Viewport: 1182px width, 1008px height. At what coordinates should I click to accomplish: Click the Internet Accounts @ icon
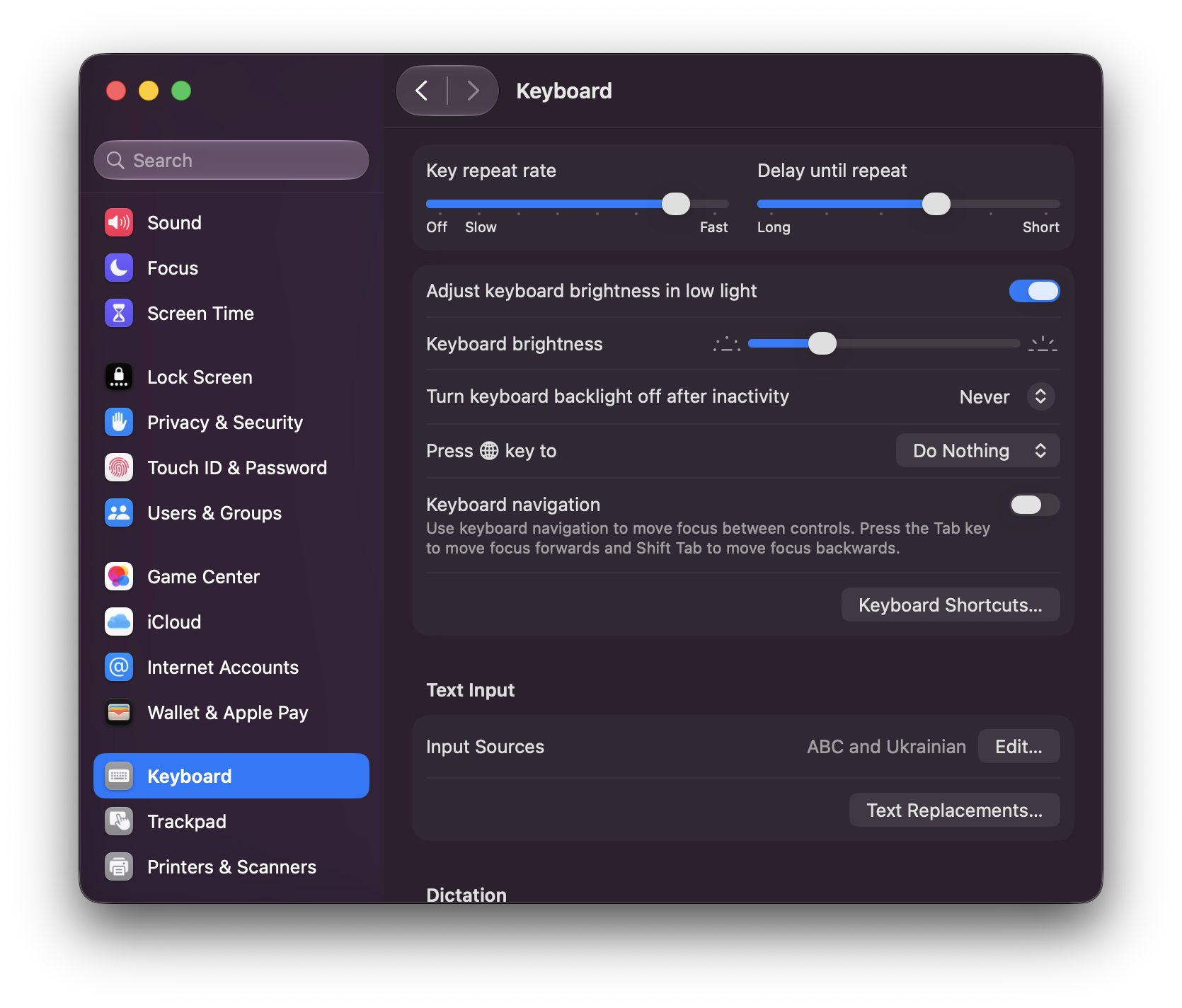click(x=119, y=667)
